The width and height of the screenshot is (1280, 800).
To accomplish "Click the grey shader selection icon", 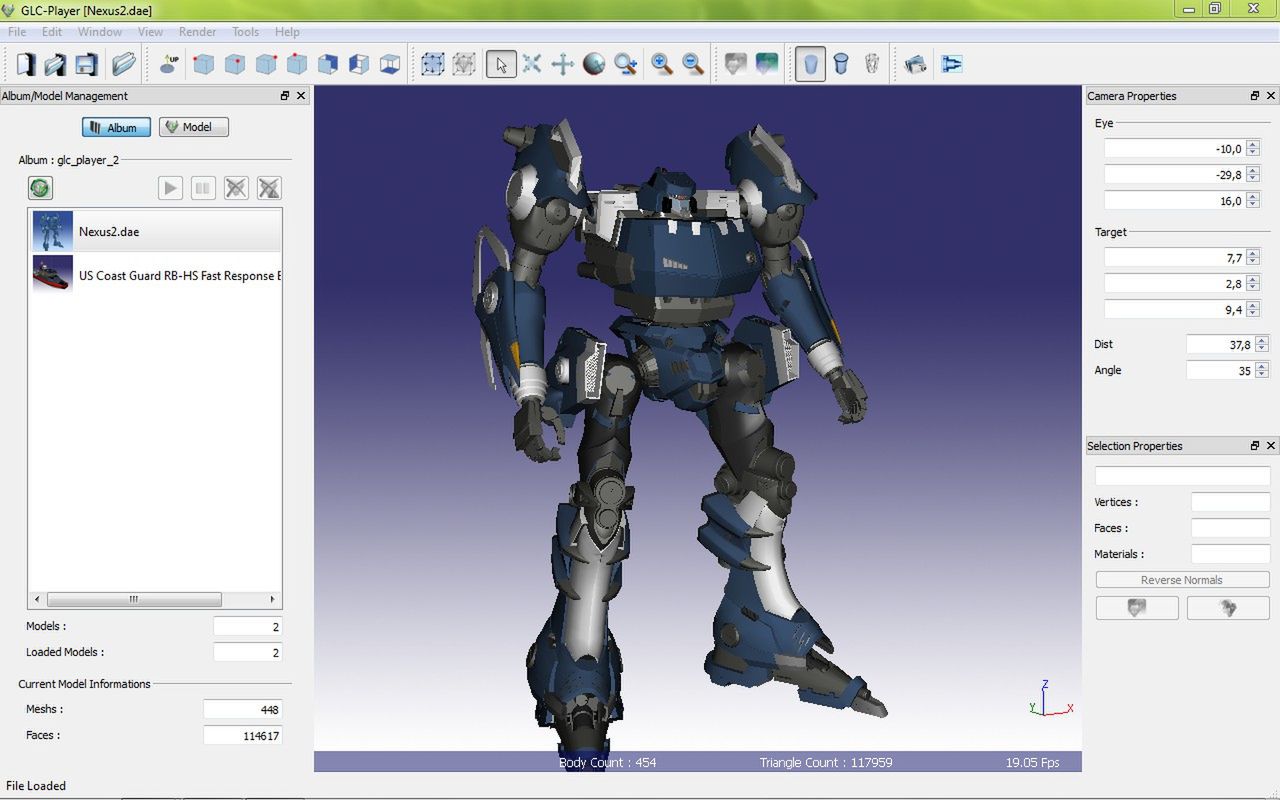I will tap(735, 64).
